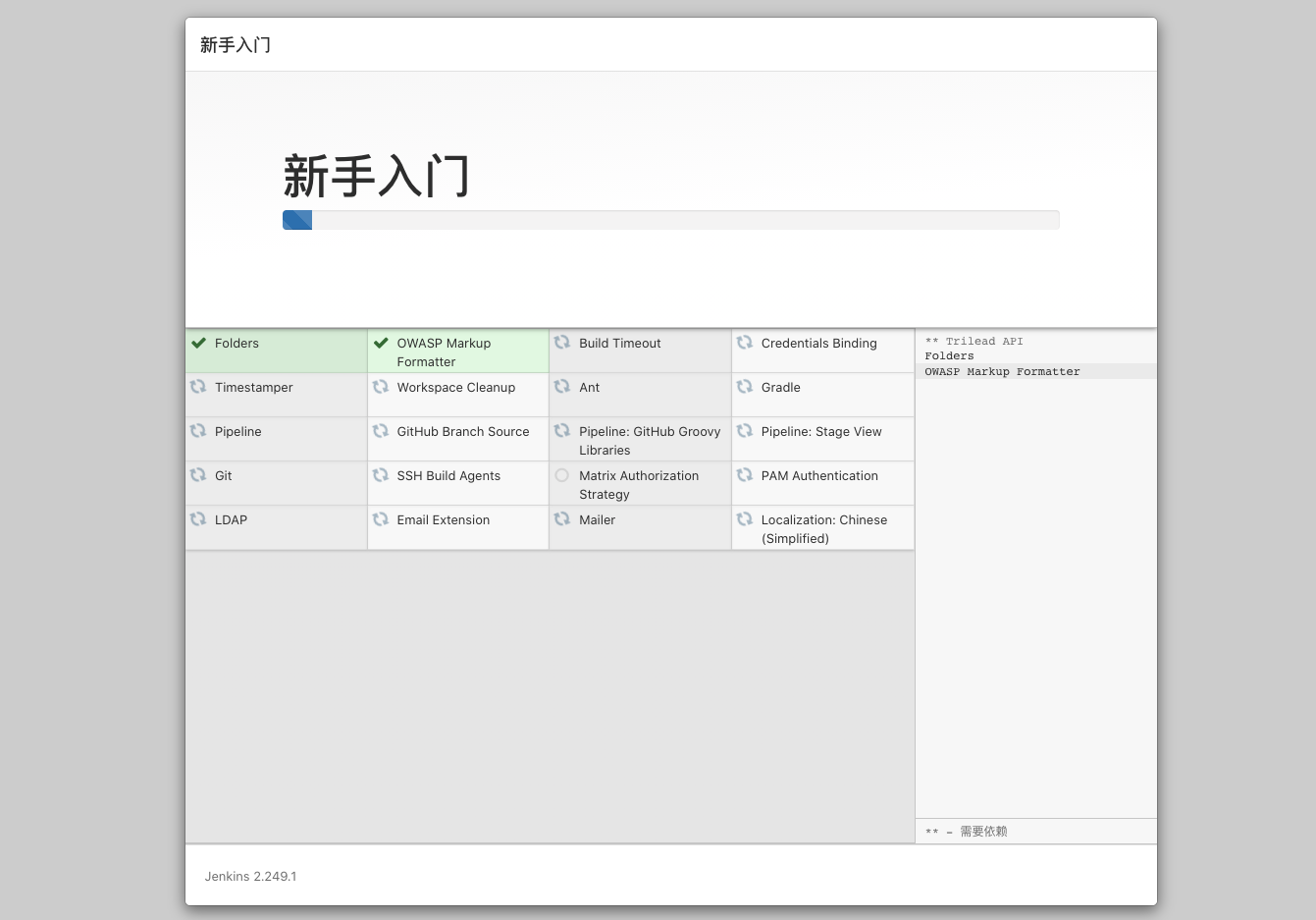The width and height of the screenshot is (1316, 920).
Task: Click the Credentials Binding loading icon
Action: pyautogui.click(x=744, y=343)
